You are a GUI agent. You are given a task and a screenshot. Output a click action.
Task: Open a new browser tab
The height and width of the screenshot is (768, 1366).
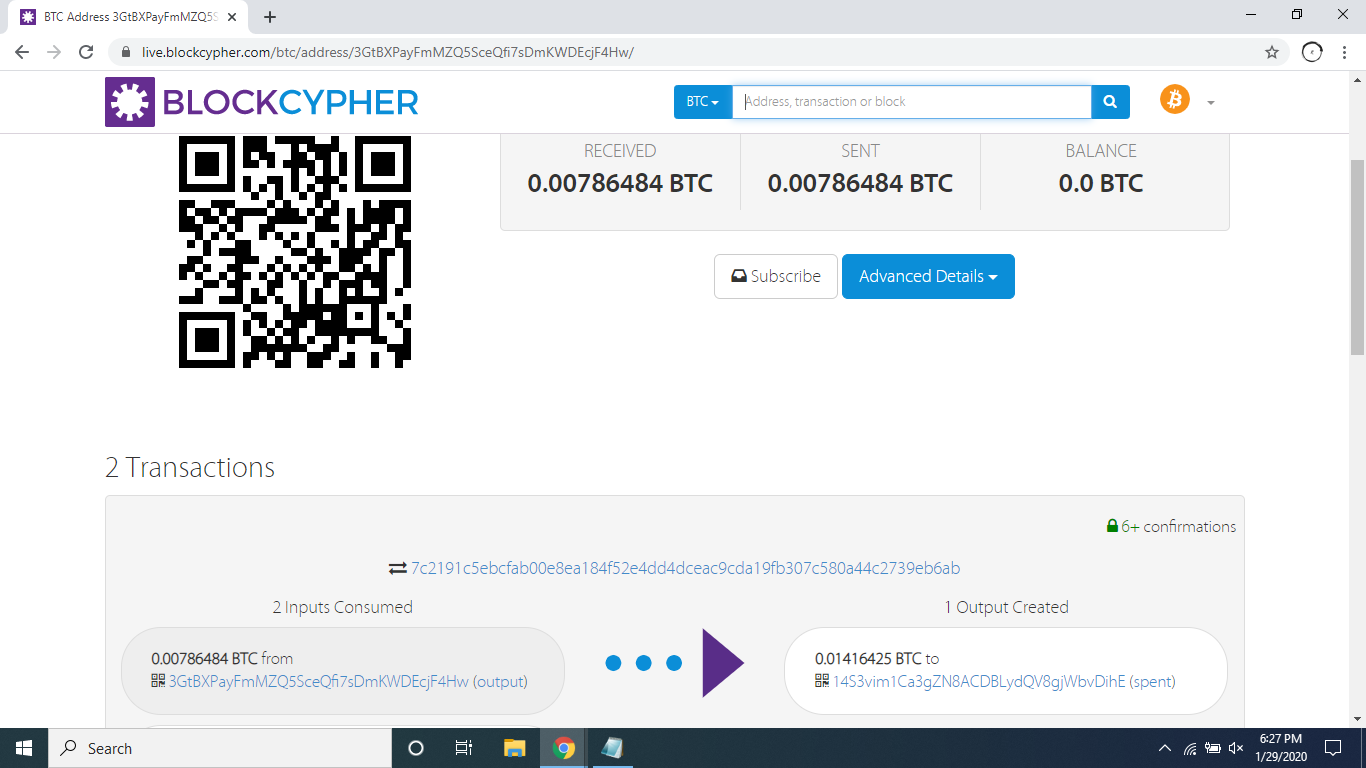[270, 17]
